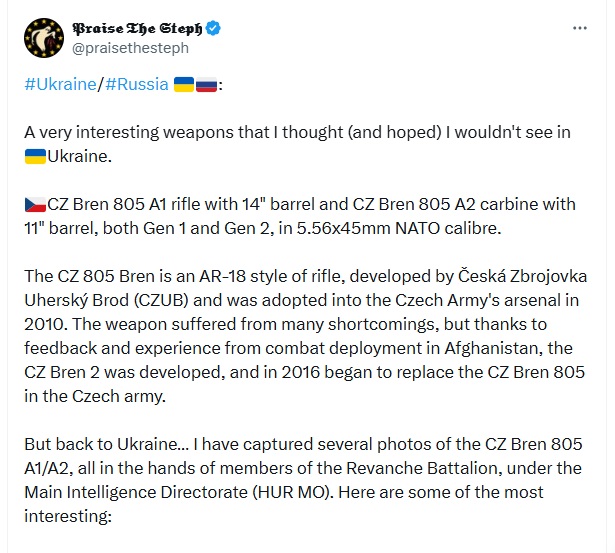Image resolution: width=615 pixels, height=553 pixels.
Task: Click the blue verified badge
Action: [213, 28]
